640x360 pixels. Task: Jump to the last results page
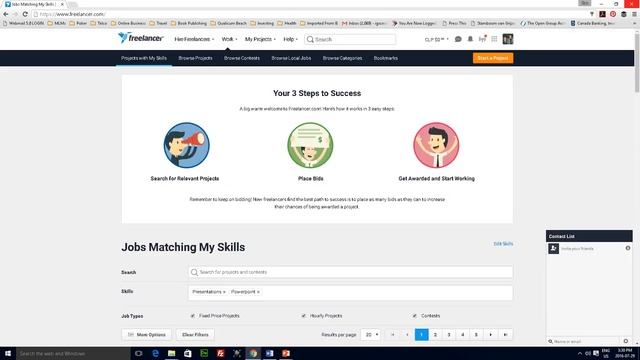pyautogui.click(x=505, y=335)
